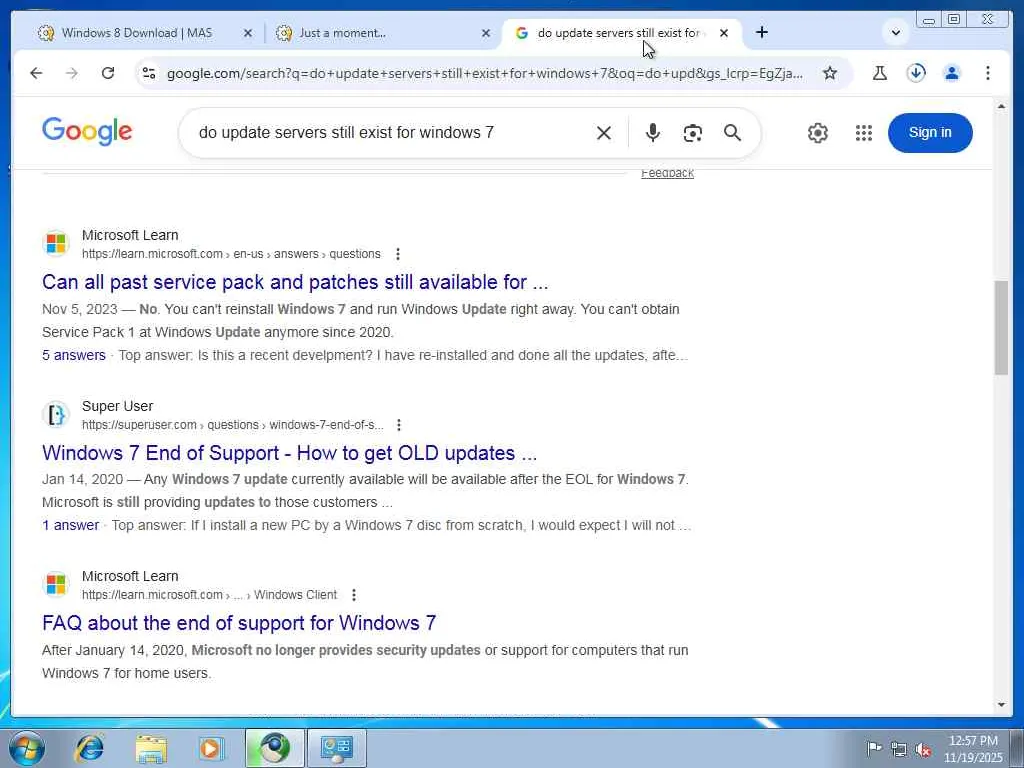Image resolution: width=1024 pixels, height=768 pixels.
Task: Click in the Google search text field
Action: [346, 133]
